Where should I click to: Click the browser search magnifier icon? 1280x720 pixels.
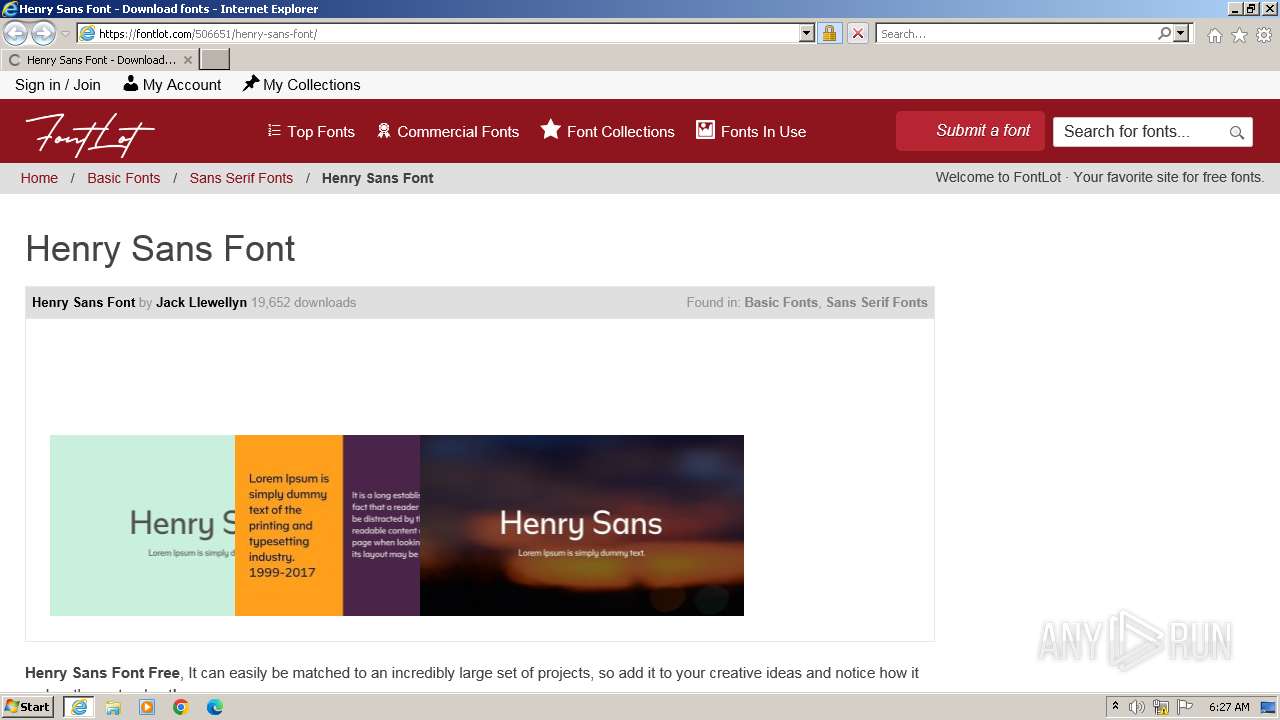[1164, 33]
